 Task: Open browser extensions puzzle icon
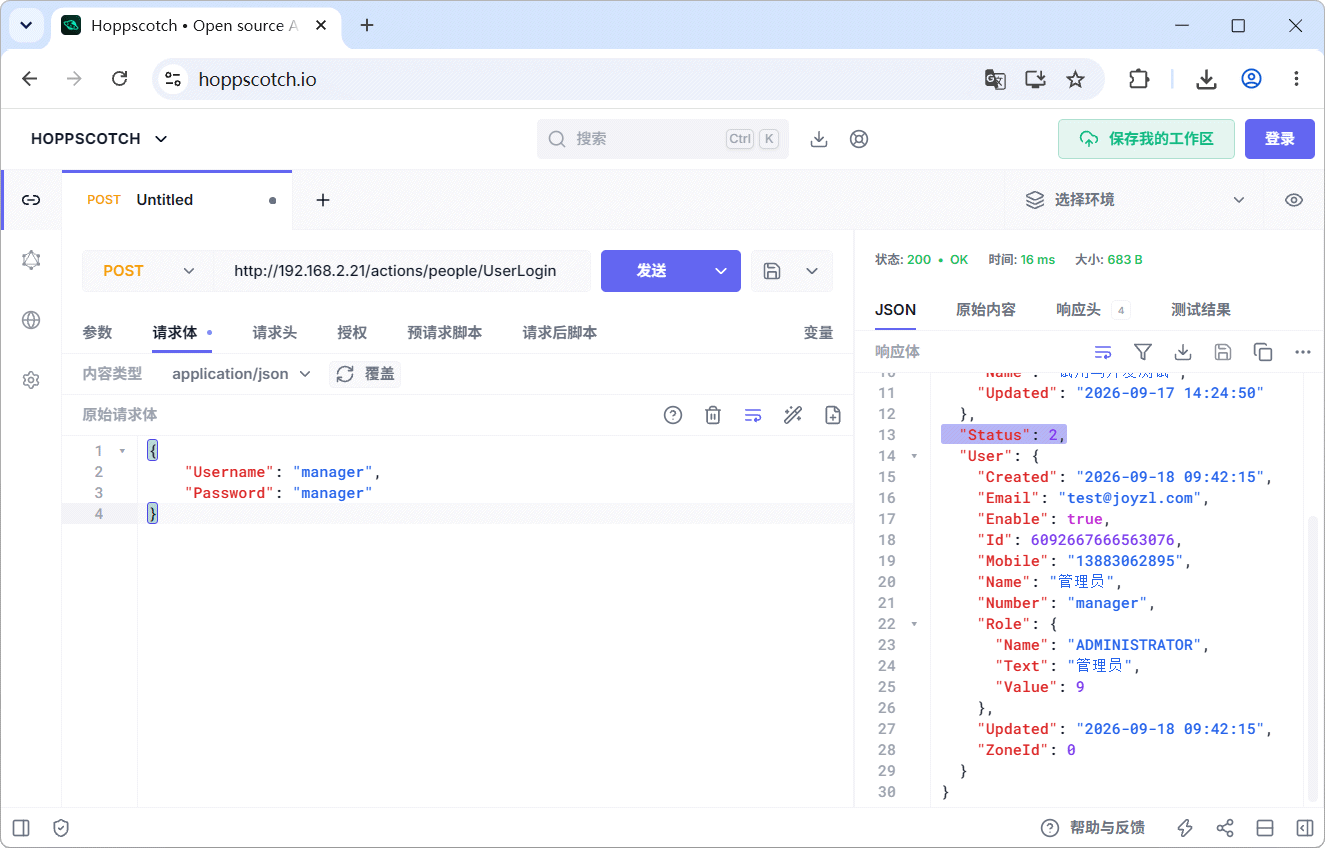[x=1139, y=79]
